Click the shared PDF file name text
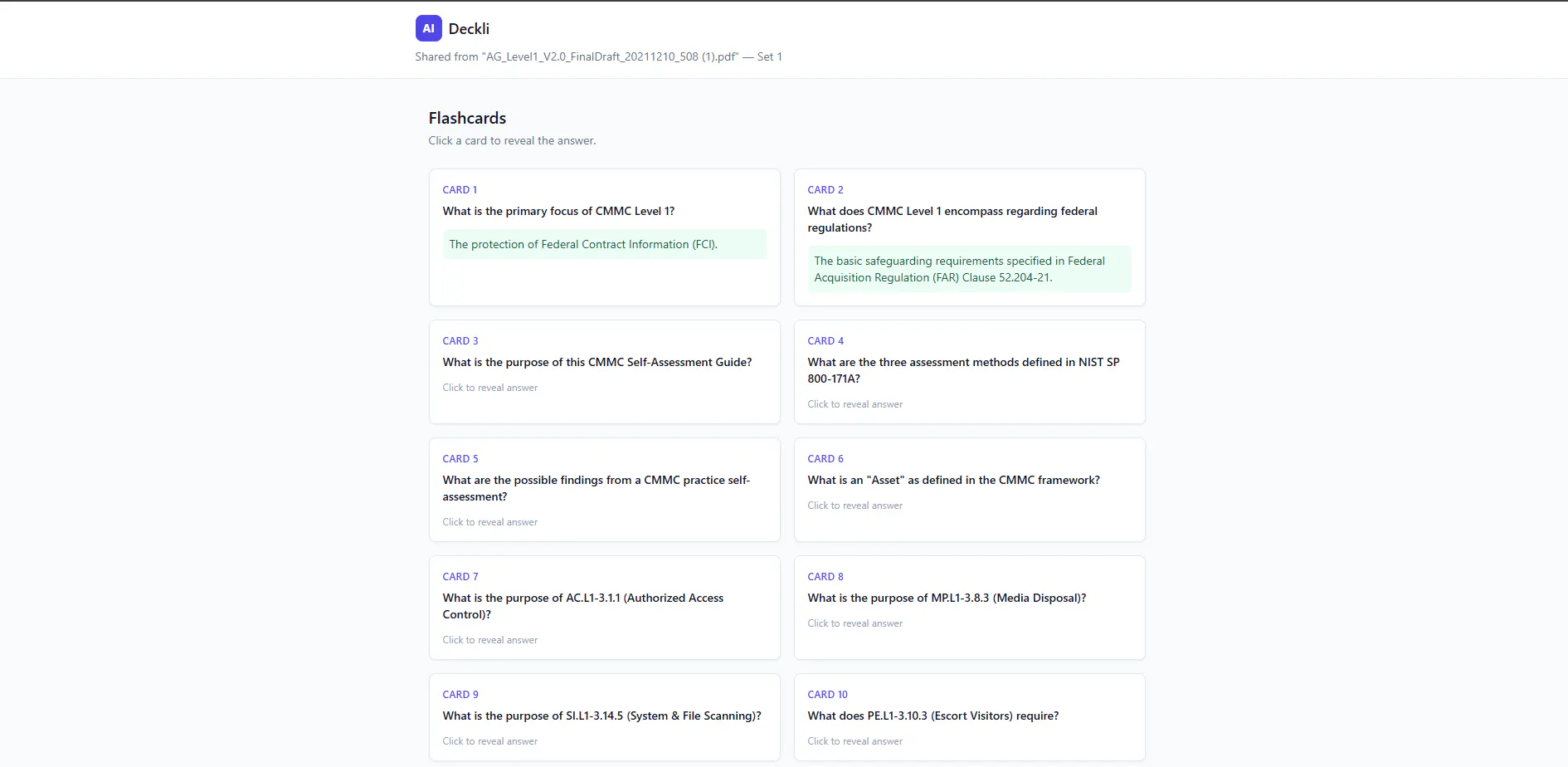The width and height of the screenshot is (1568, 767). (610, 57)
